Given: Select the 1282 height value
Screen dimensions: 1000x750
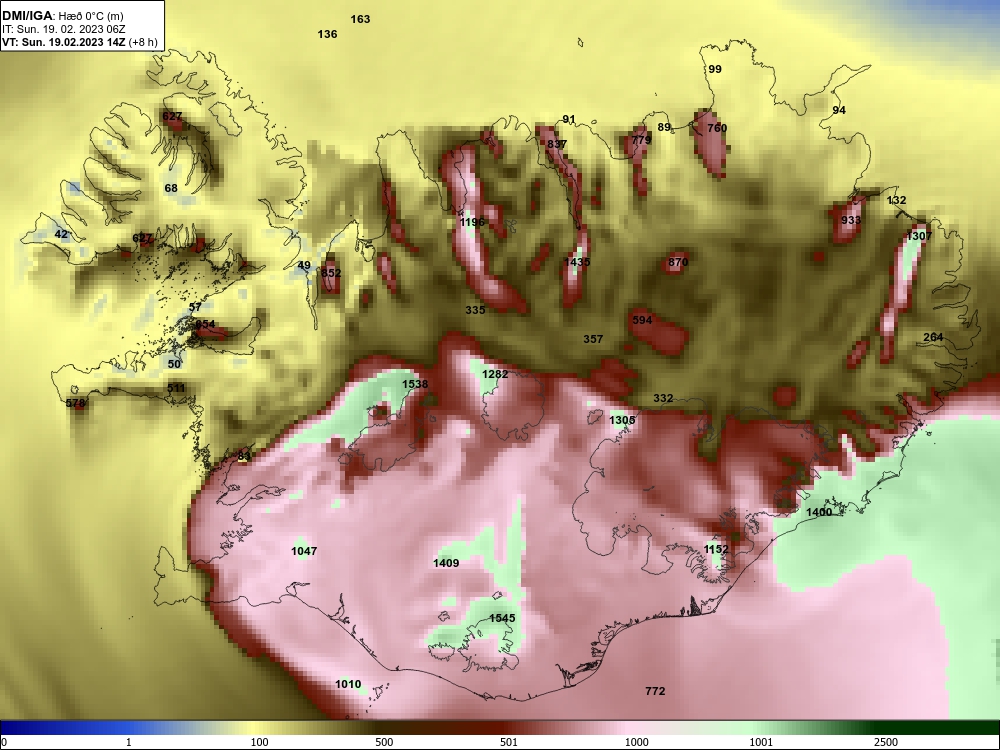Looking at the screenshot, I should (495, 374).
